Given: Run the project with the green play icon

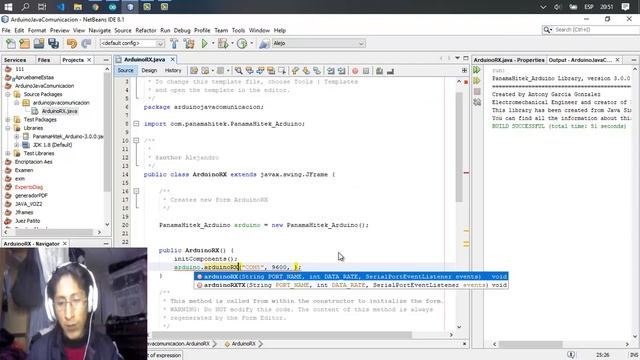Looking at the screenshot, I should [204, 43].
